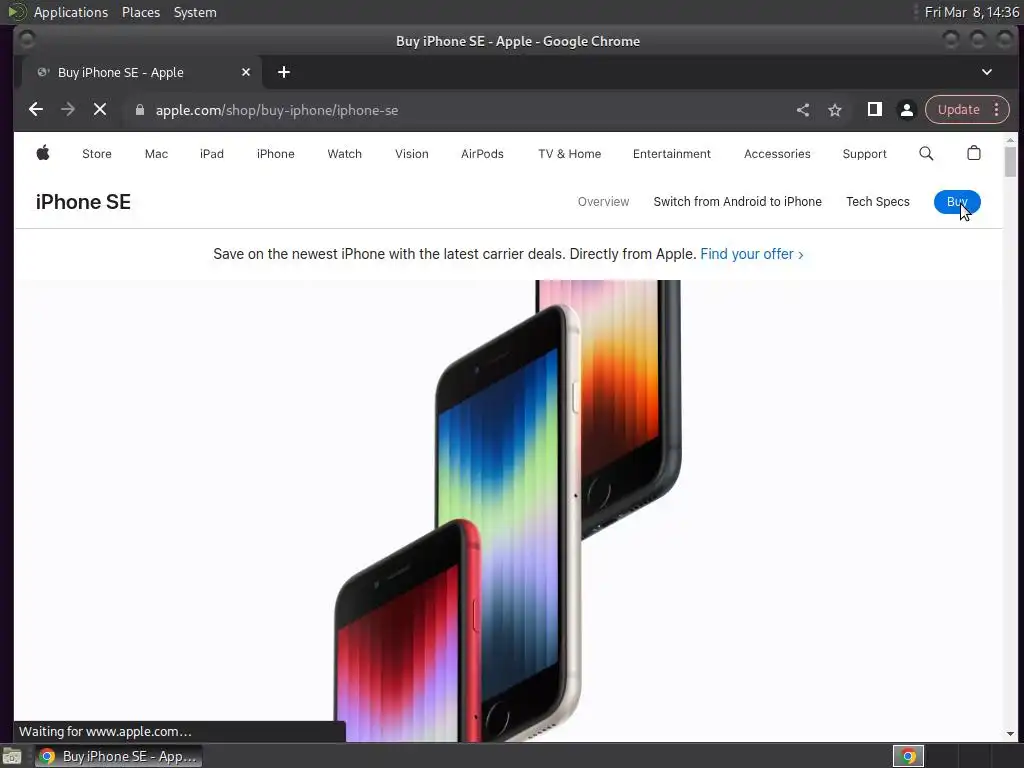Share this page via share icon
The width and height of the screenshot is (1024, 768).
point(803,110)
